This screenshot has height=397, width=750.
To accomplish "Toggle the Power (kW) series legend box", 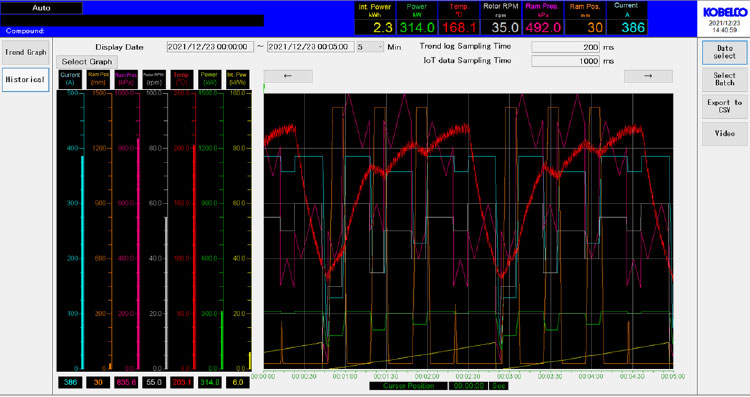I will [x=210, y=79].
